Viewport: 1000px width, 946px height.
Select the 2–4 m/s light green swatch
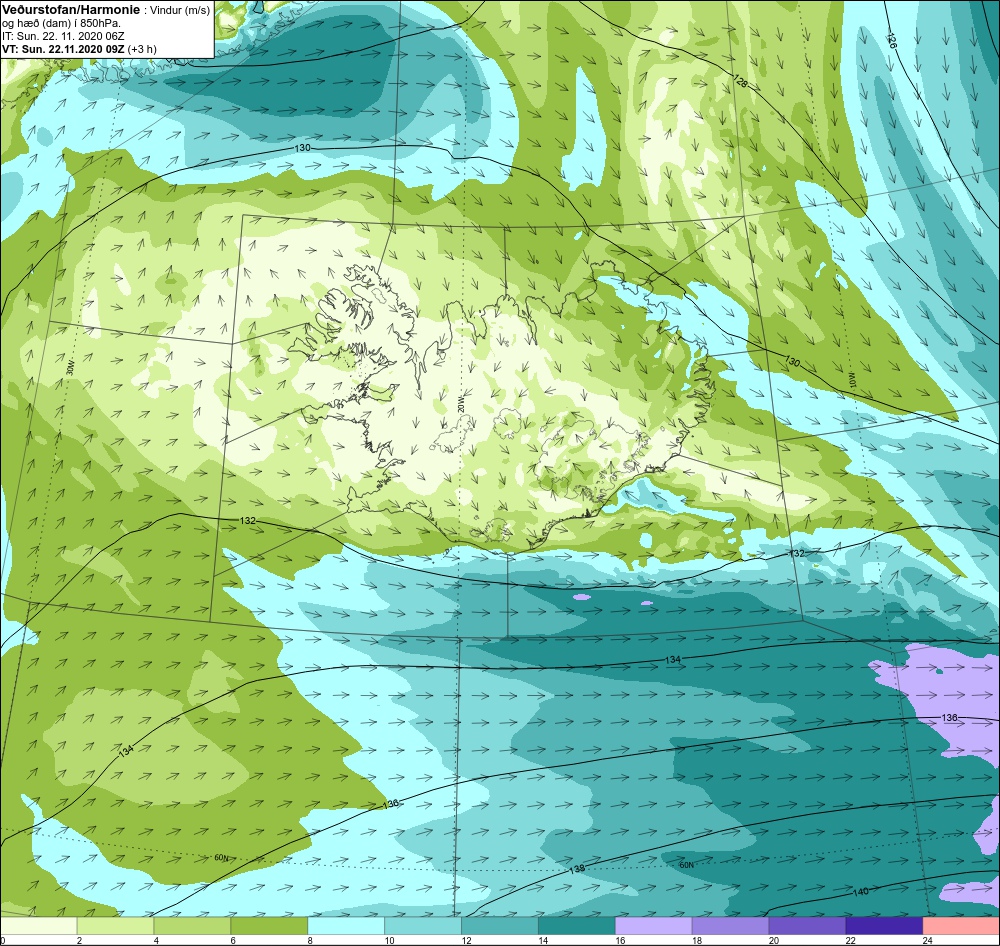click(115, 925)
